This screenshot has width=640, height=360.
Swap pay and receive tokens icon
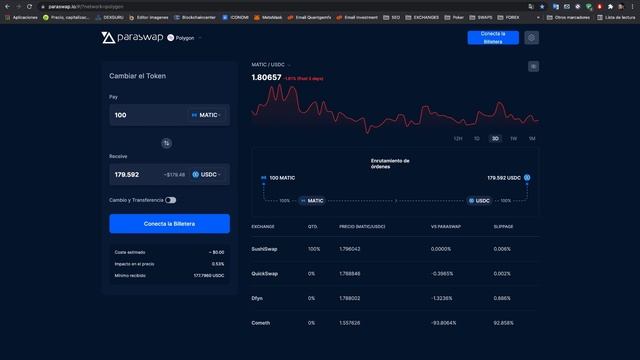tap(167, 143)
